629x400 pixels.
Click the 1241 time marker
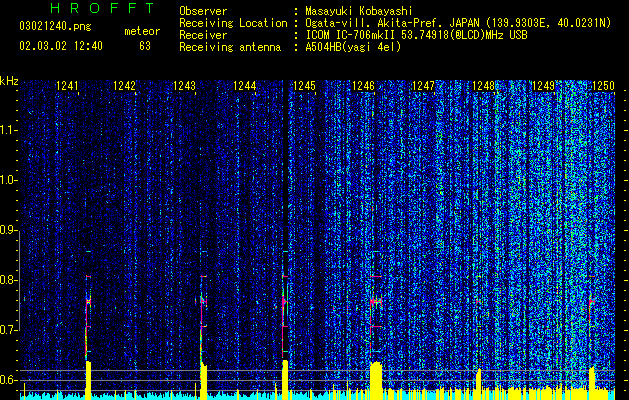67,85
